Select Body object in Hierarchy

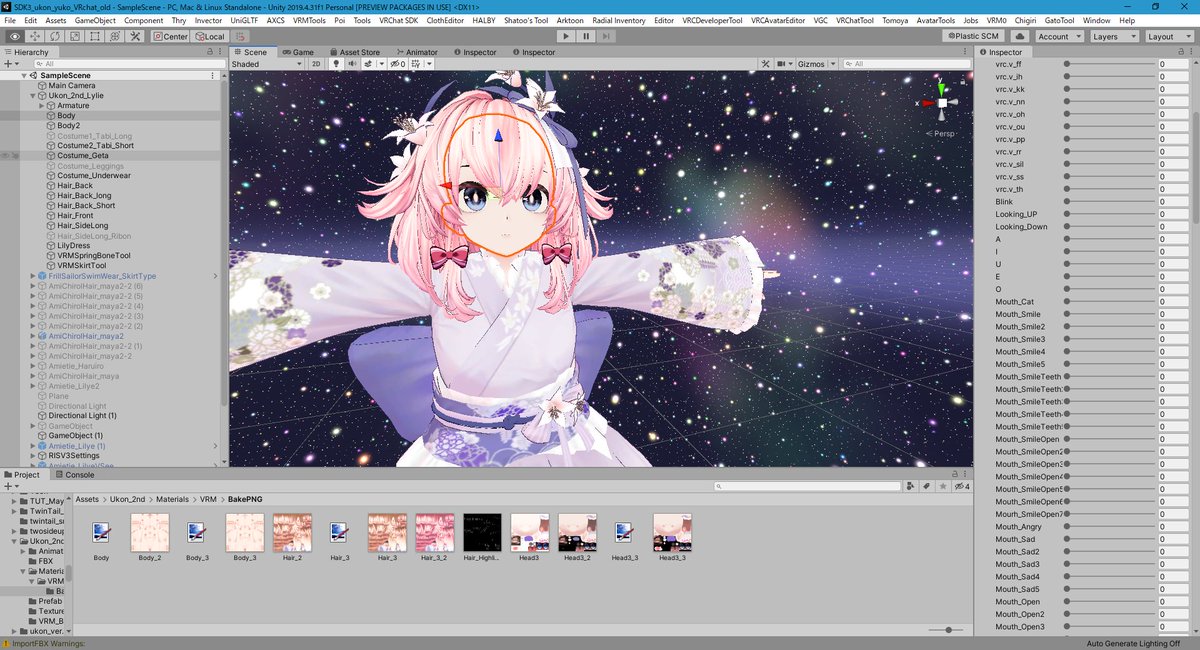tap(66, 116)
